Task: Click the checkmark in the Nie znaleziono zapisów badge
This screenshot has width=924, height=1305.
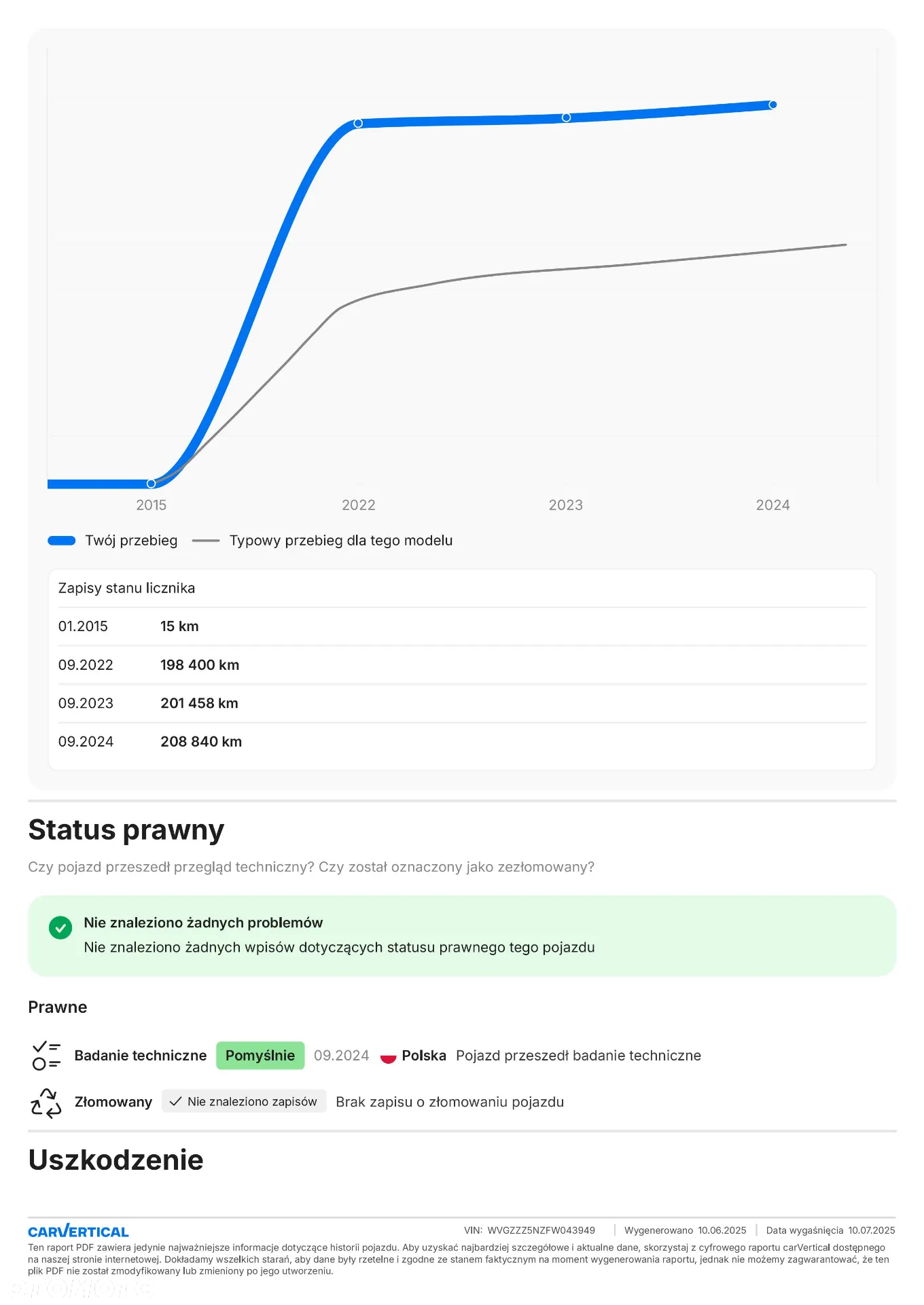Action: [175, 1101]
